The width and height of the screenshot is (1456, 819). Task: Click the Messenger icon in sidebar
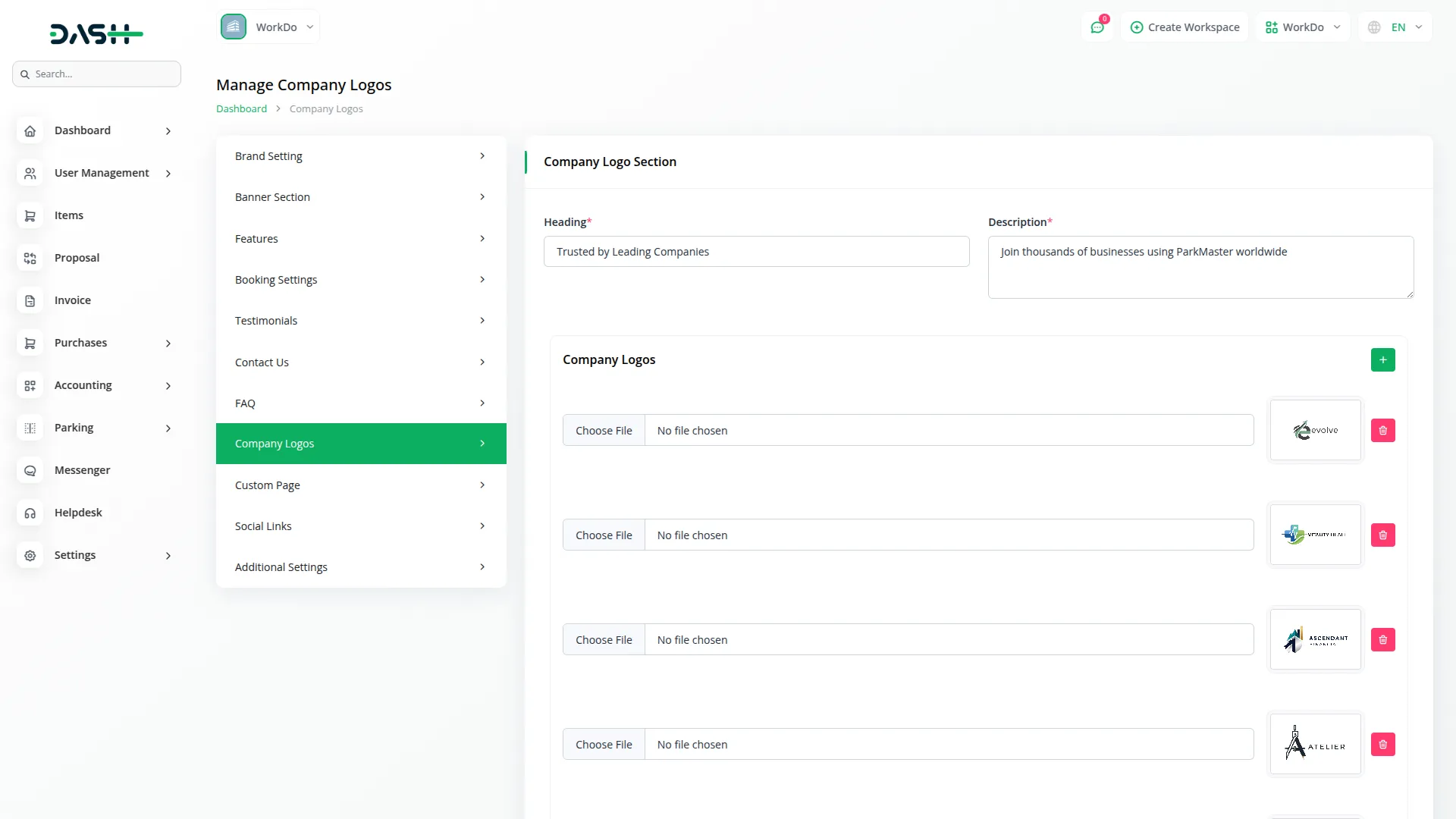click(30, 471)
